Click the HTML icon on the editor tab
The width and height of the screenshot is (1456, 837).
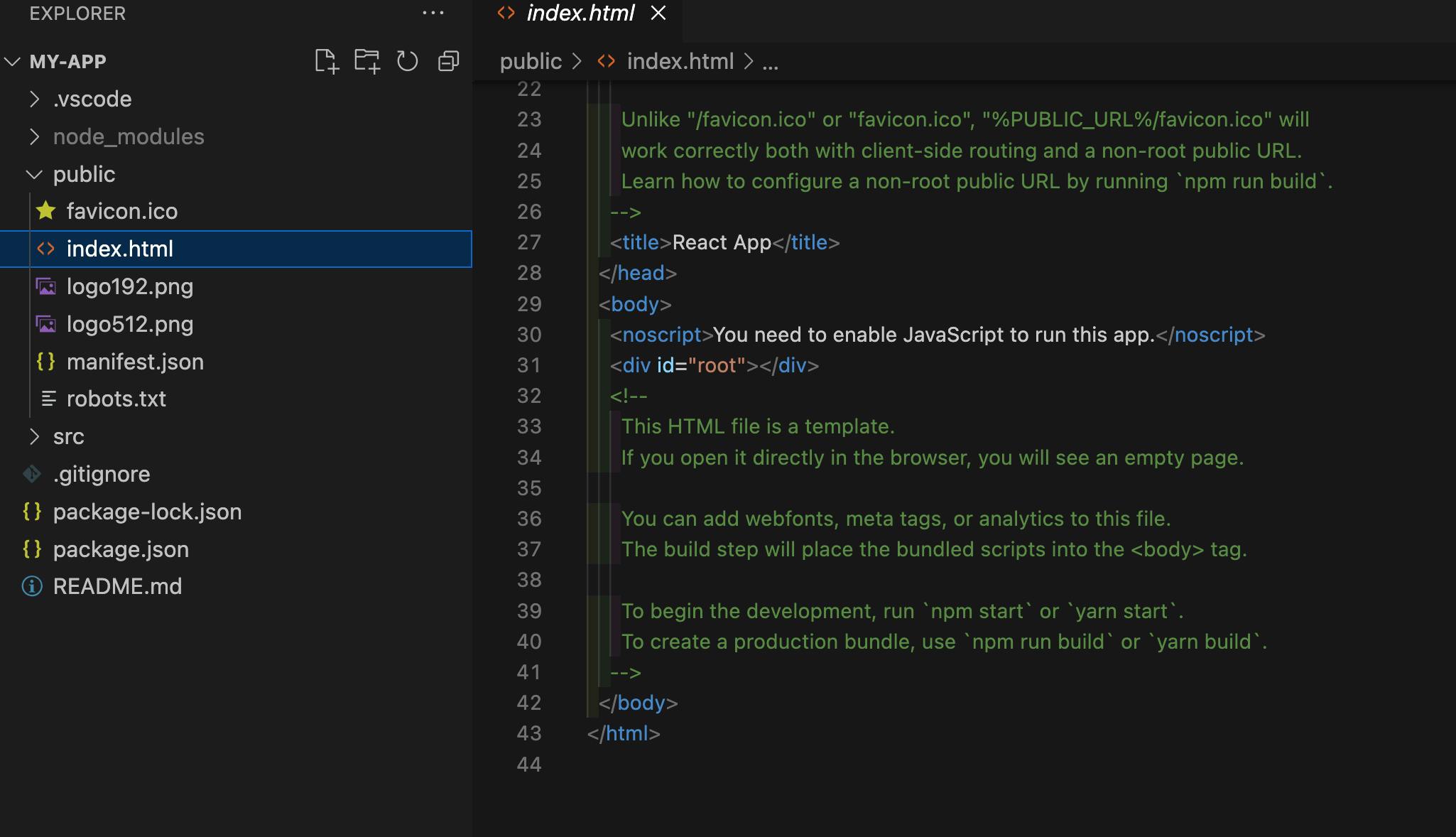506,13
